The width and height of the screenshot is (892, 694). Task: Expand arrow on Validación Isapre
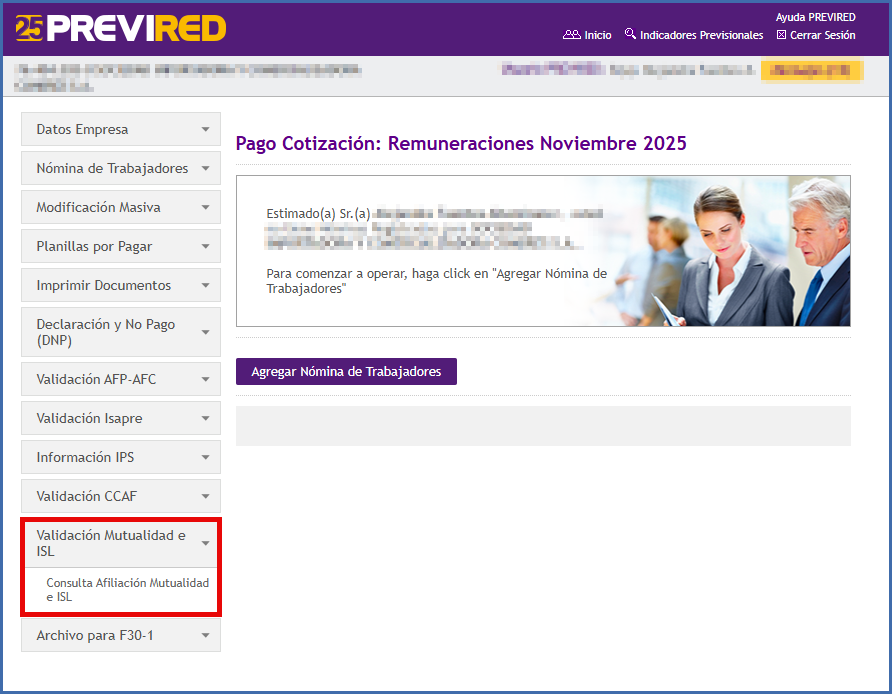pos(205,419)
